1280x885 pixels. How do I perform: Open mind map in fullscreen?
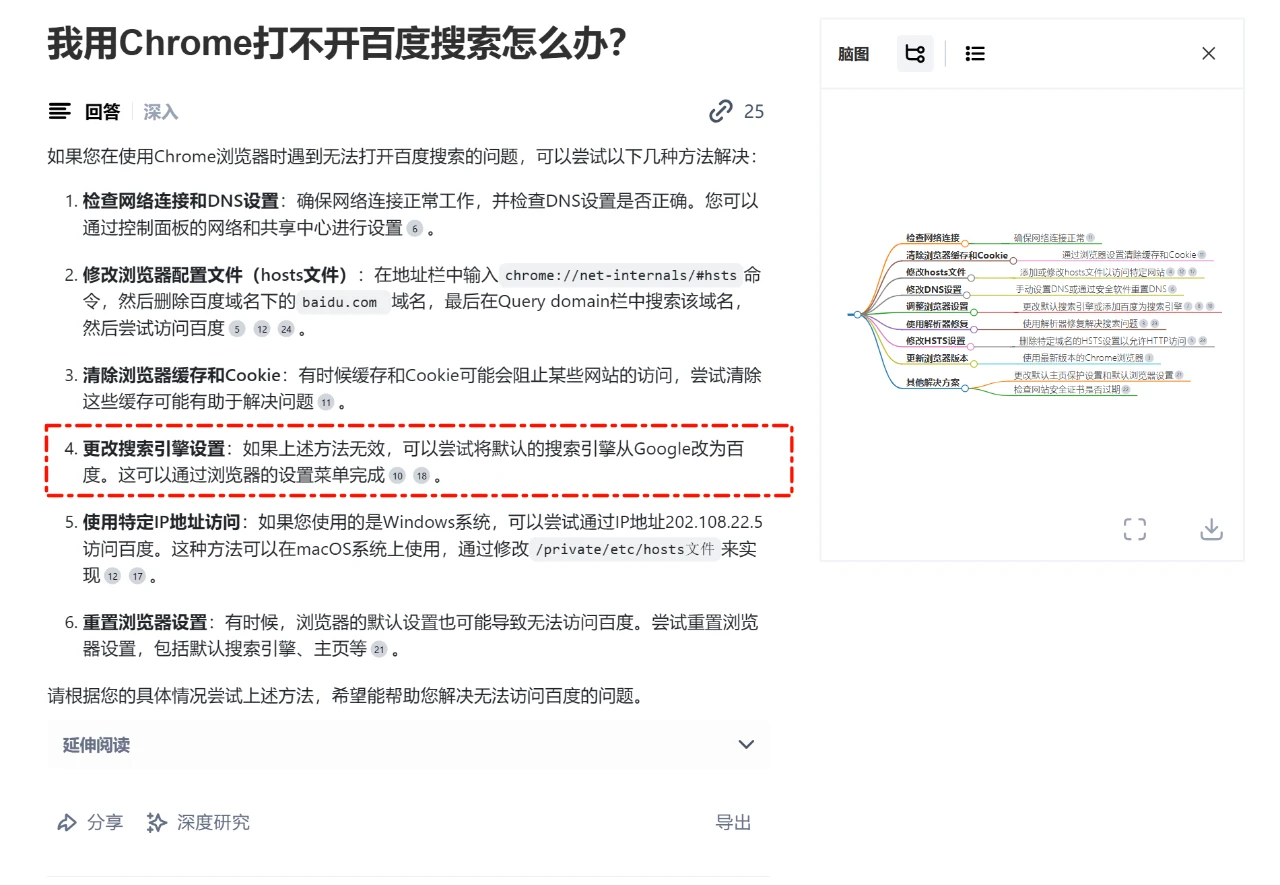point(1135,529)
